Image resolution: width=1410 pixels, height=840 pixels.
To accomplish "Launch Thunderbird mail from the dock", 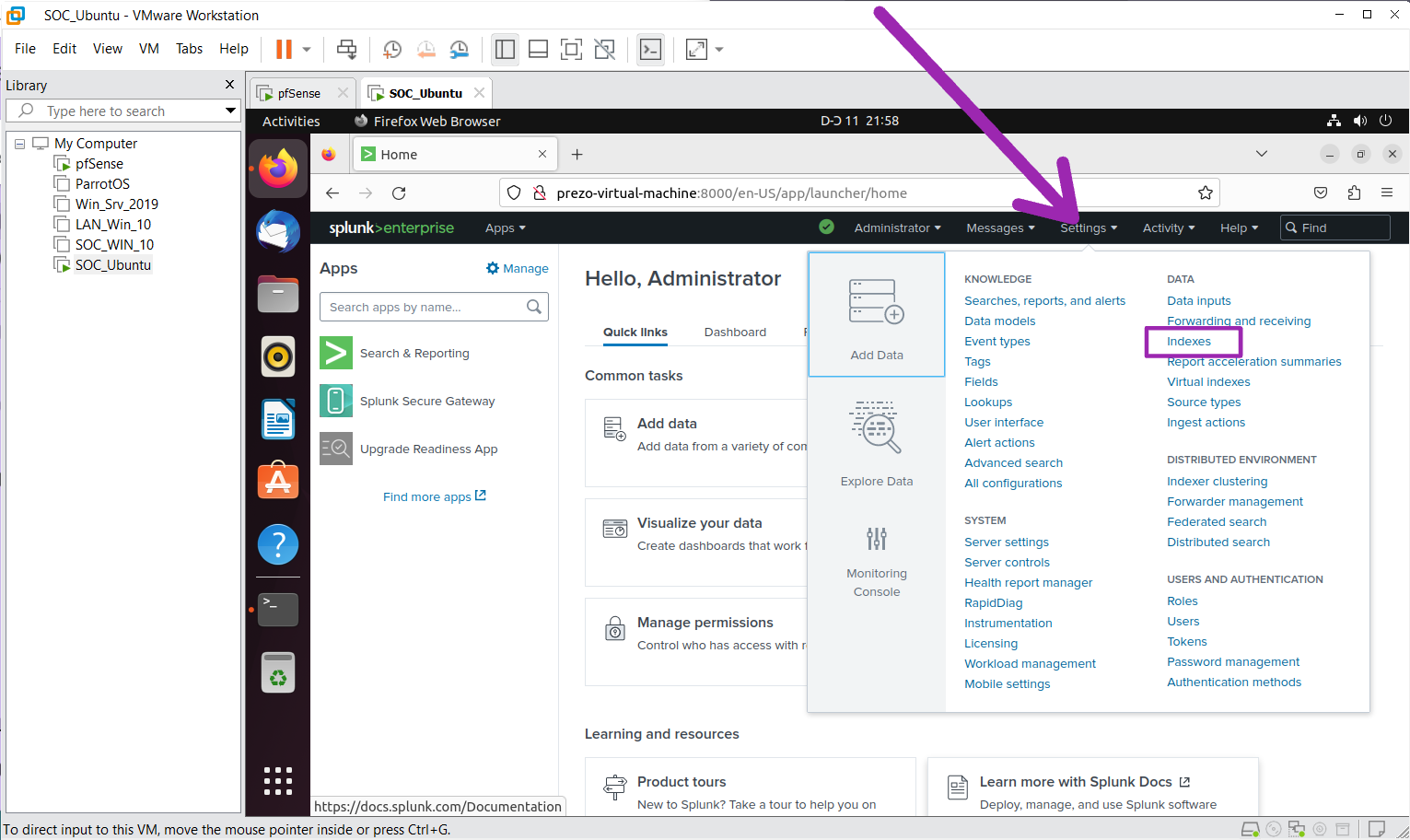I will coord(278,232).
